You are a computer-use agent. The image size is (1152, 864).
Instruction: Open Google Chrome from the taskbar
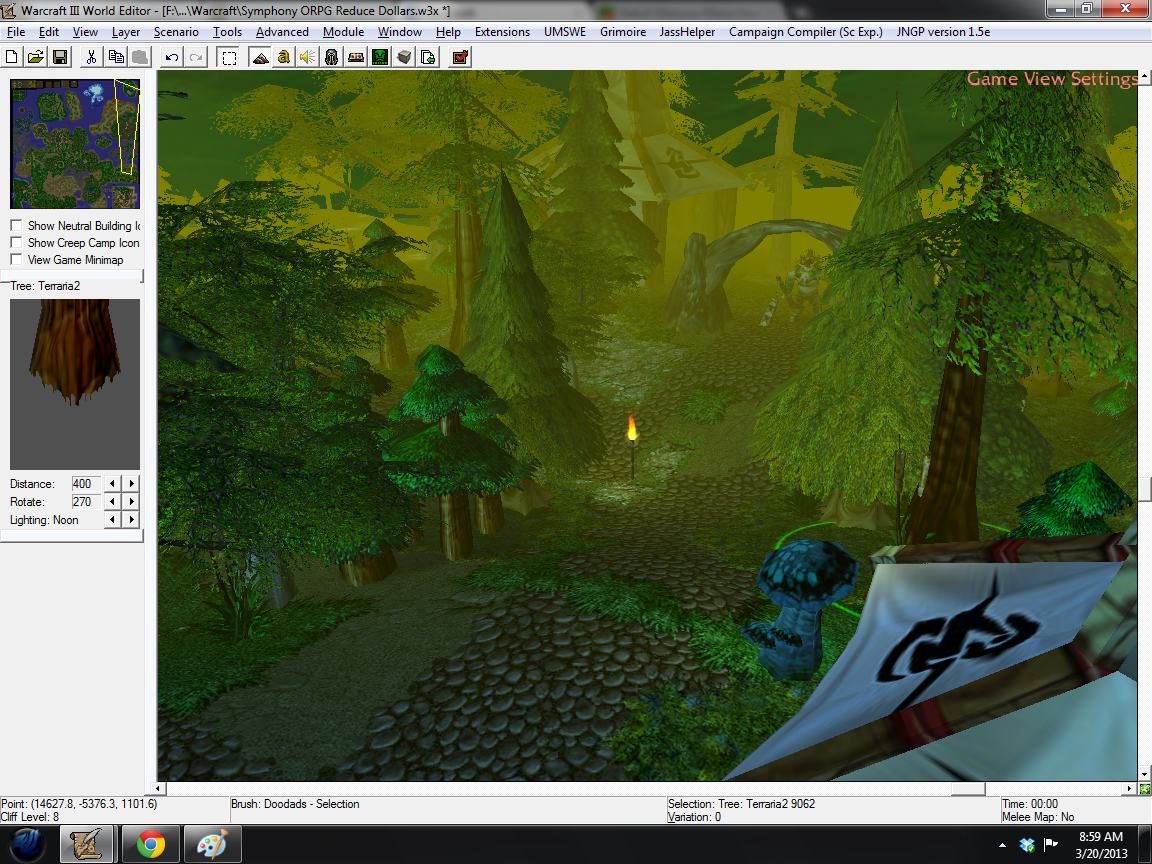point(149,844)
